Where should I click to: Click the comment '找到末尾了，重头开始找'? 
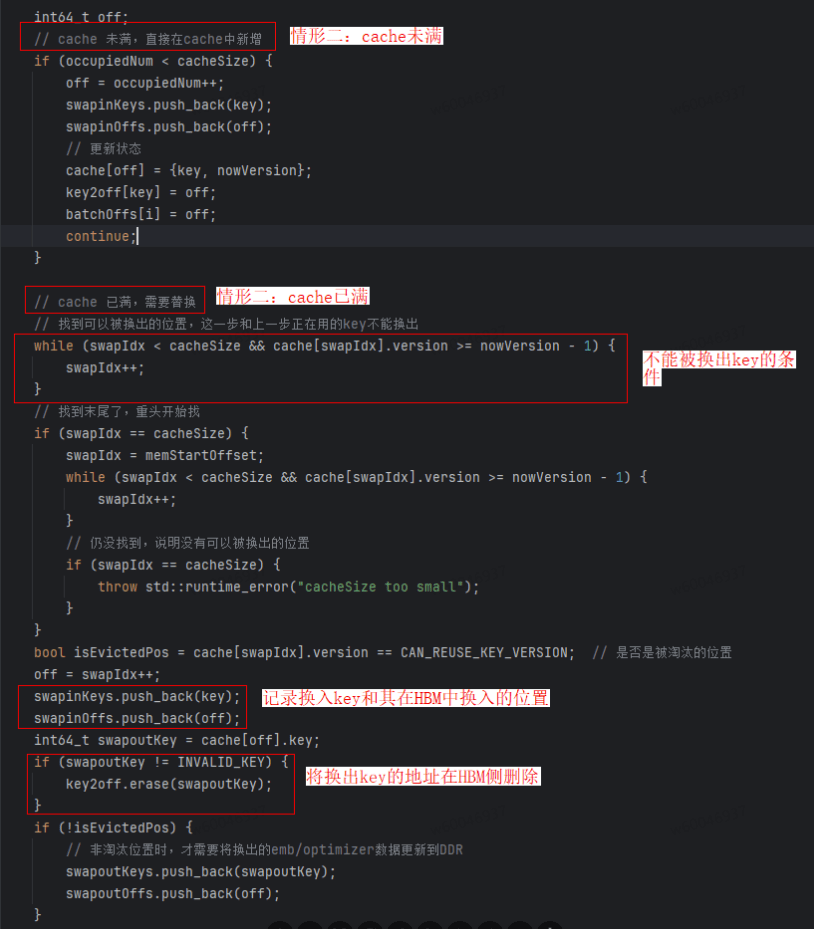click(x=117, y=412)
